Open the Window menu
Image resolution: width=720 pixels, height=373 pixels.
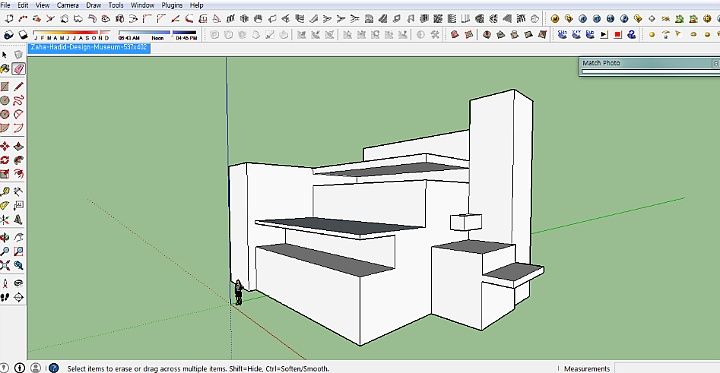point(142,5)
